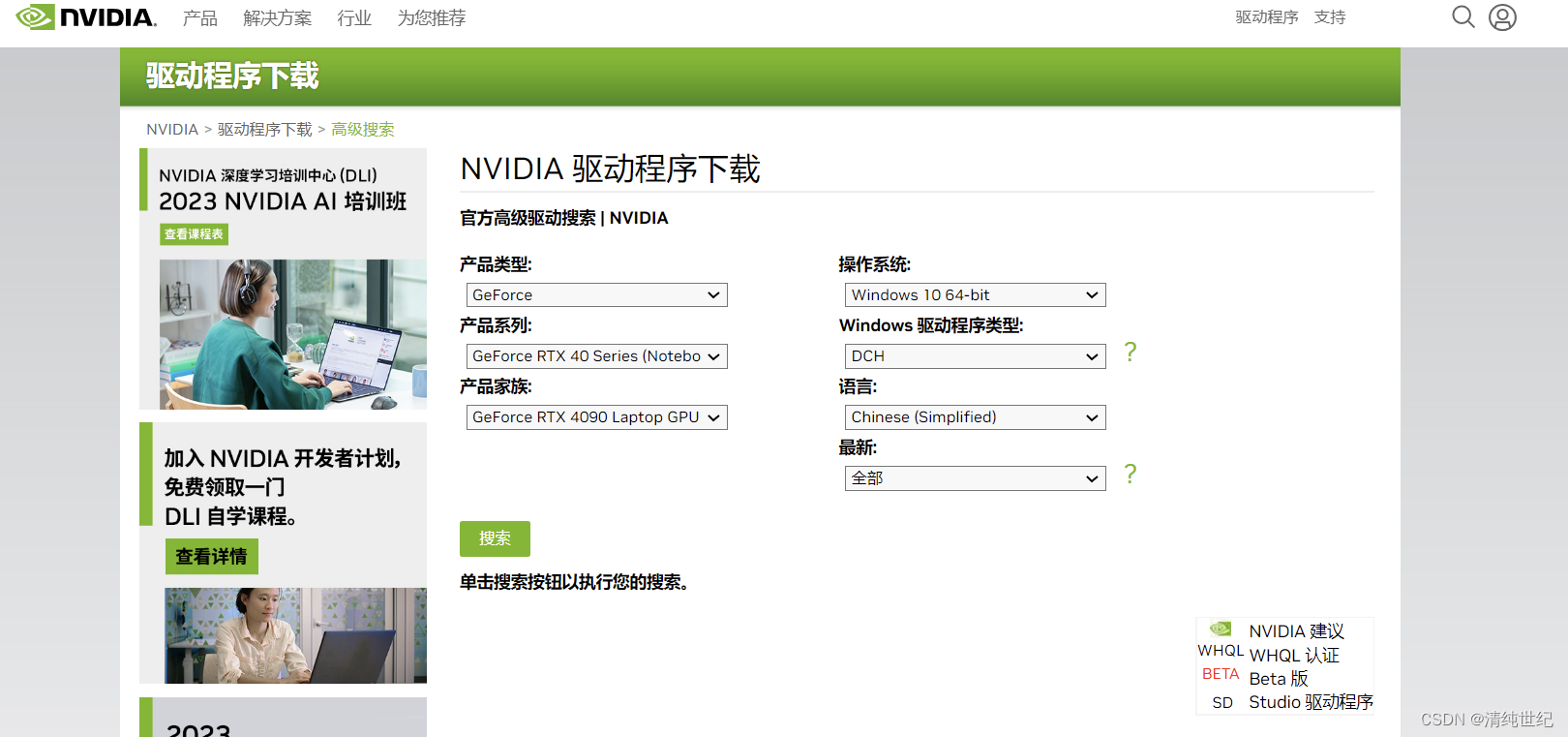The height and width of the screenshot is (737, 1568).
Task: Expand the 产品系列 RTX 40 Series dropdown
Action: point(597,356)
